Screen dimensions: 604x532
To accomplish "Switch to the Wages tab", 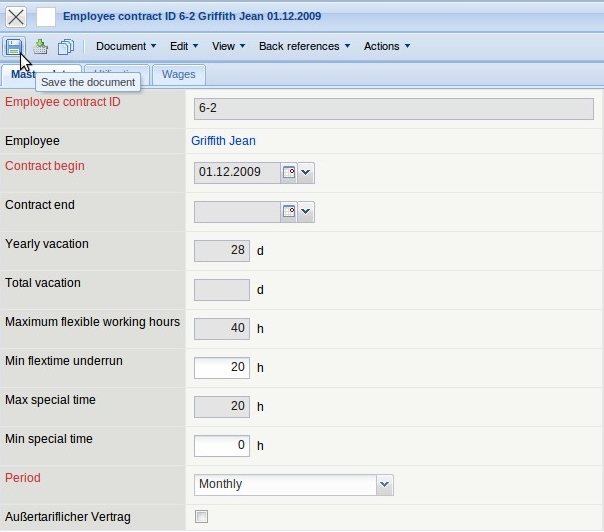I will (179, 75).
